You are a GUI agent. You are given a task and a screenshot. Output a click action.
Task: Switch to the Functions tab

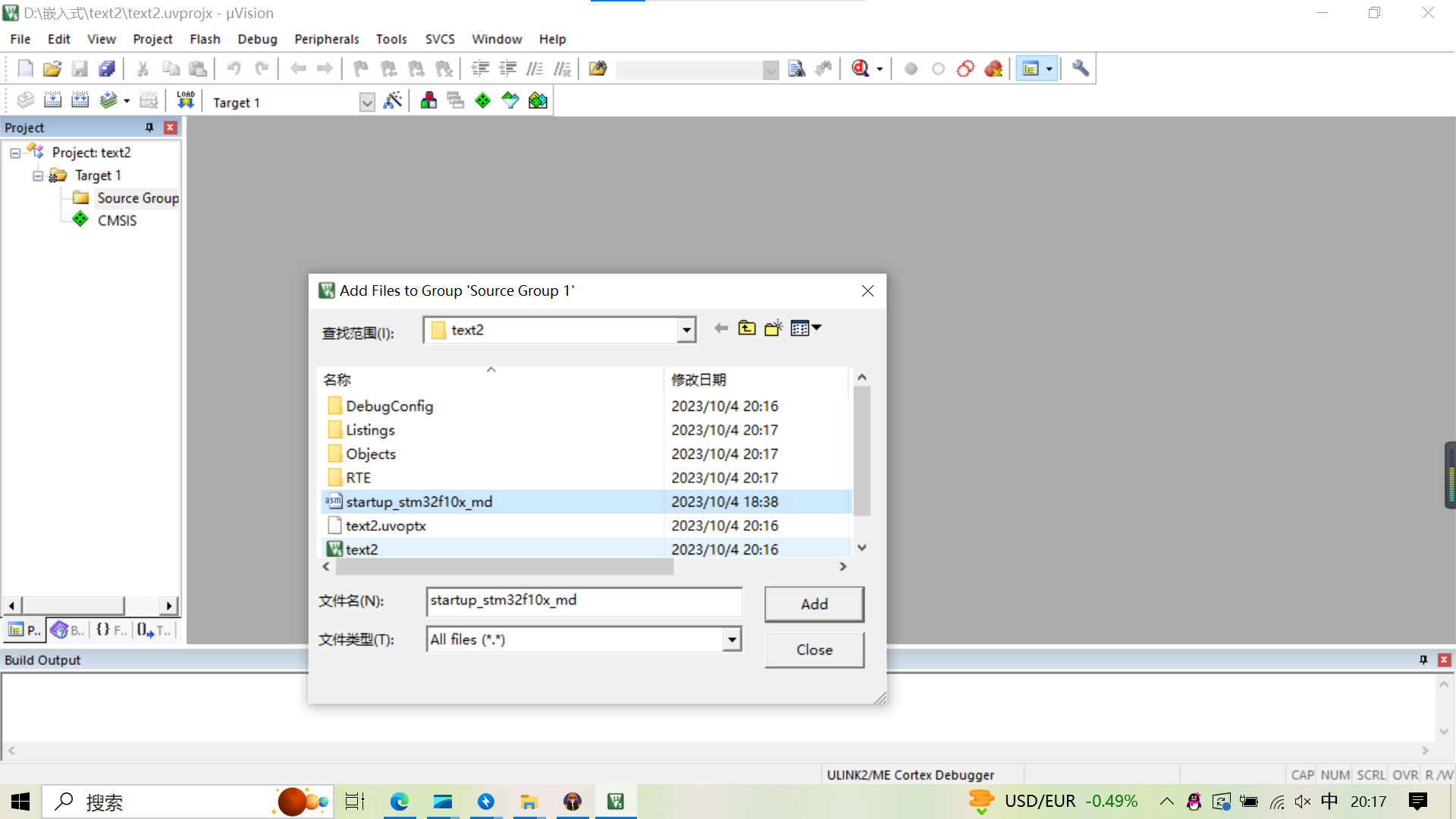pyautogui.click(x=111, y=630)
